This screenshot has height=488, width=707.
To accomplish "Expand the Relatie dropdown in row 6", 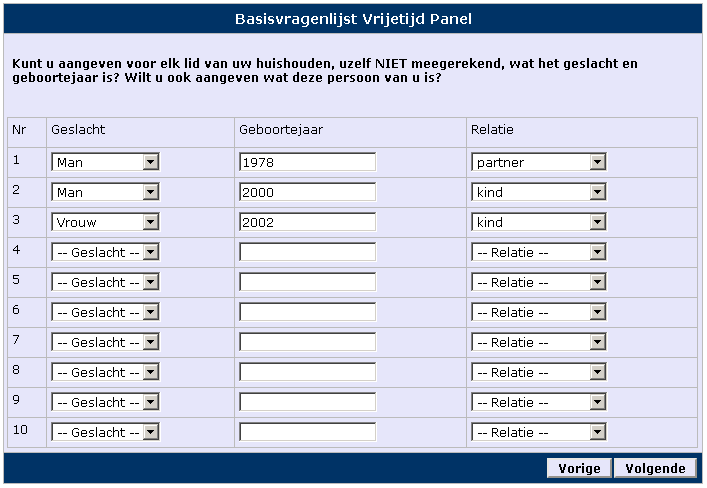I will pyautogui.click(x=539, y=312).
